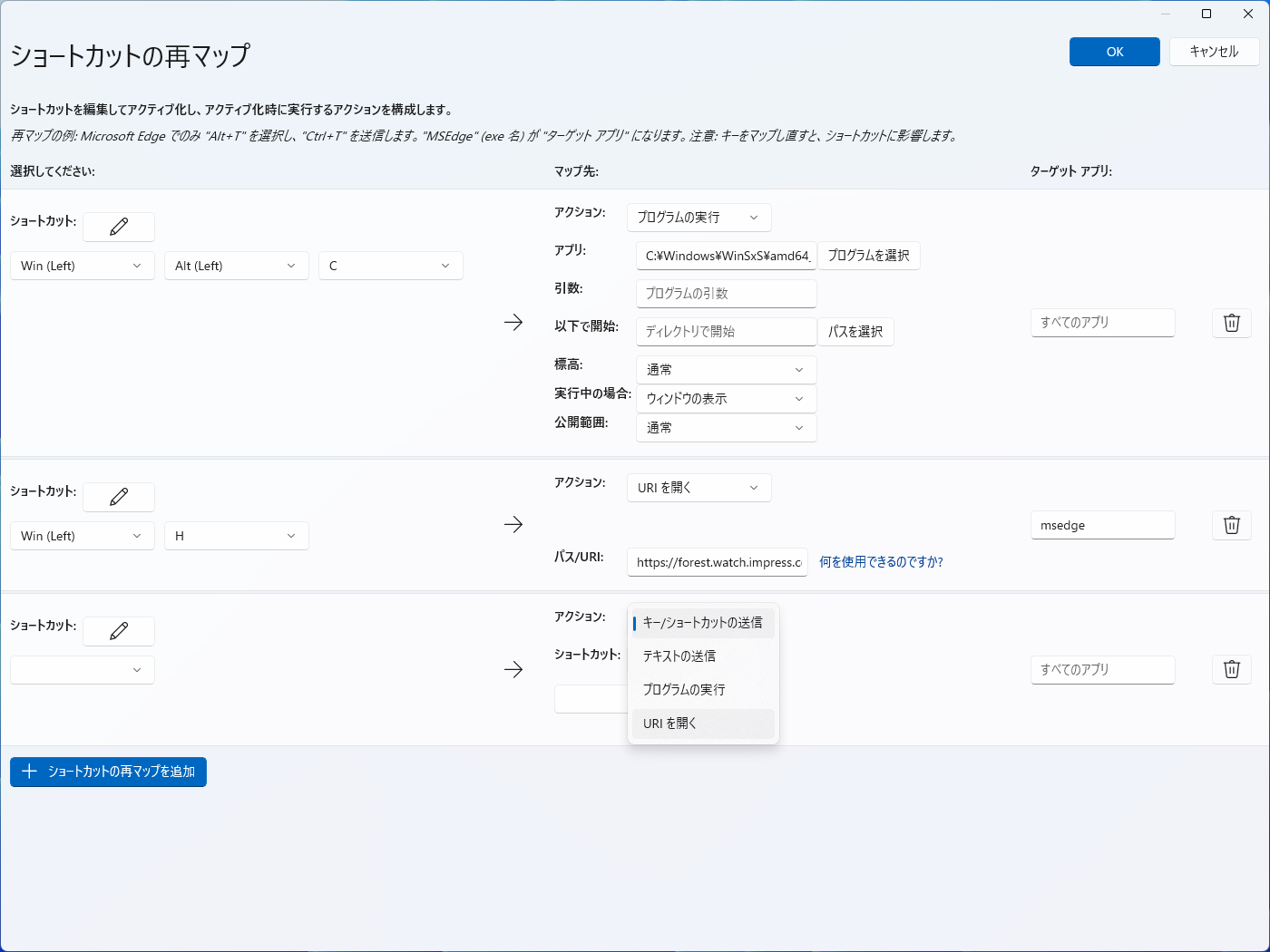Viewport: 1270px width, 952px height.
Task: Click the msedge target app field
Action: click(1103, 525)
